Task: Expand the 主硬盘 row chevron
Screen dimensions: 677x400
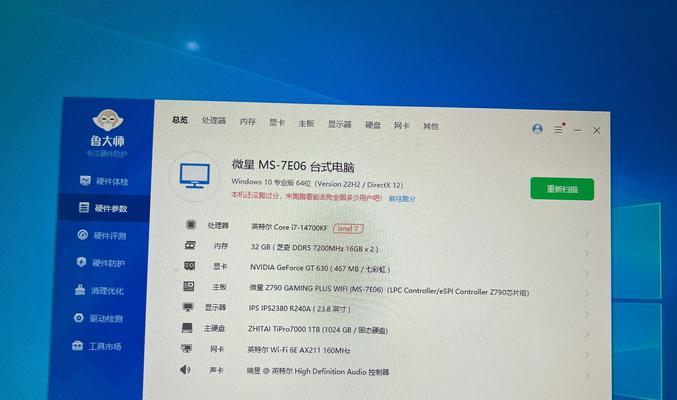Action: (x=587, y=334)
